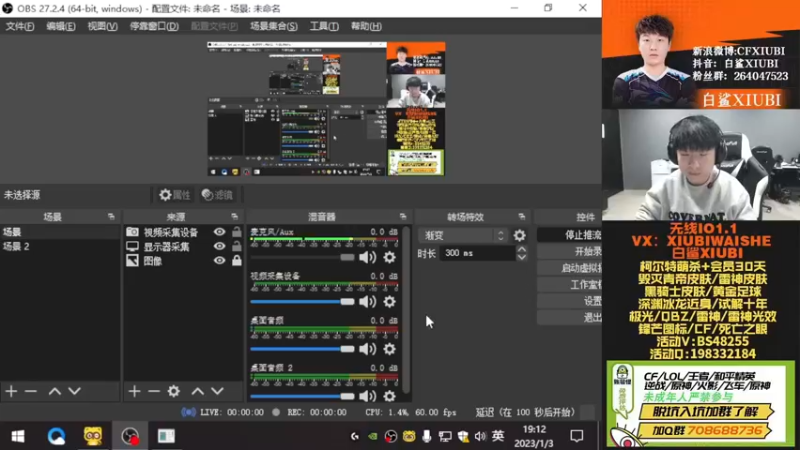Image resolution: width=800 pixels, height=450 pixels.
Task: Mute the 桌面音频 2 channel
Action: pos(367,396)
